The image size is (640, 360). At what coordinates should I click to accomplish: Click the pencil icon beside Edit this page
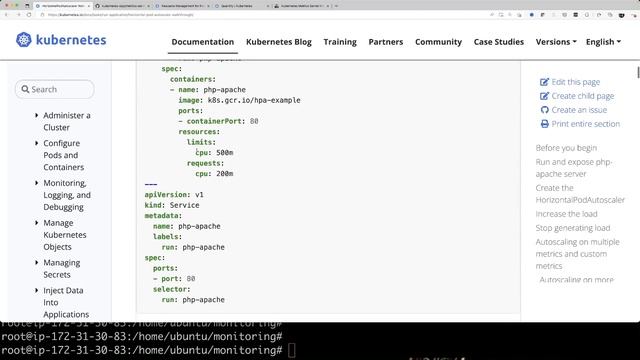click(544, 82)
